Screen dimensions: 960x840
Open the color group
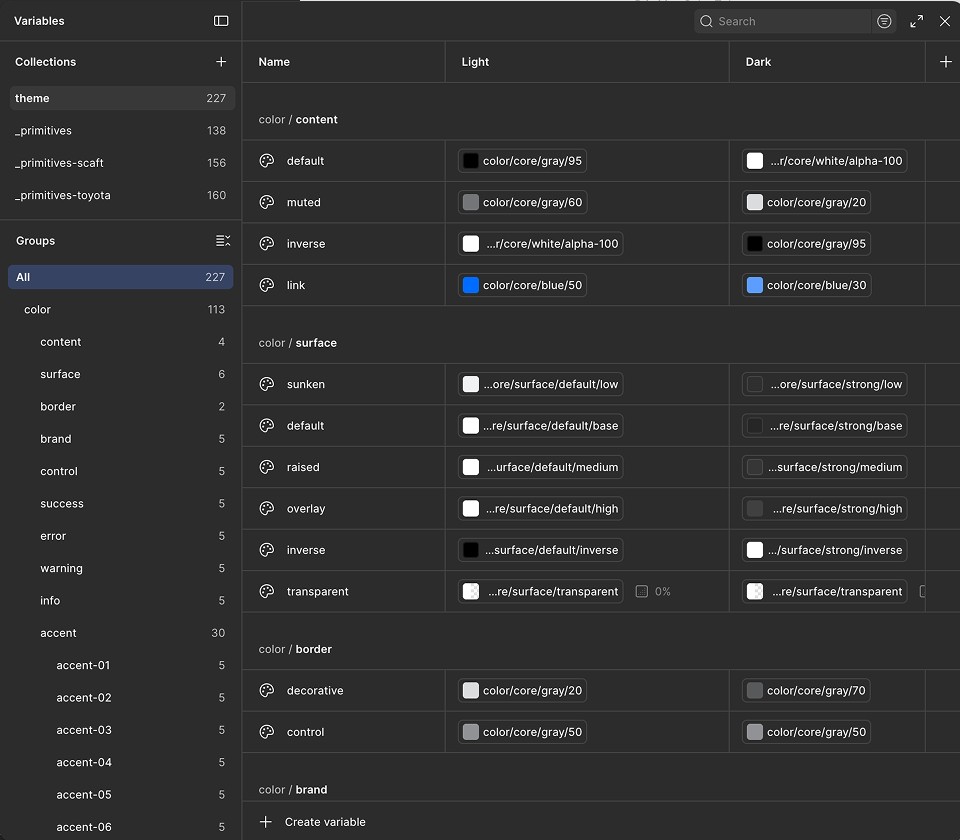click(x=121, y=309)
